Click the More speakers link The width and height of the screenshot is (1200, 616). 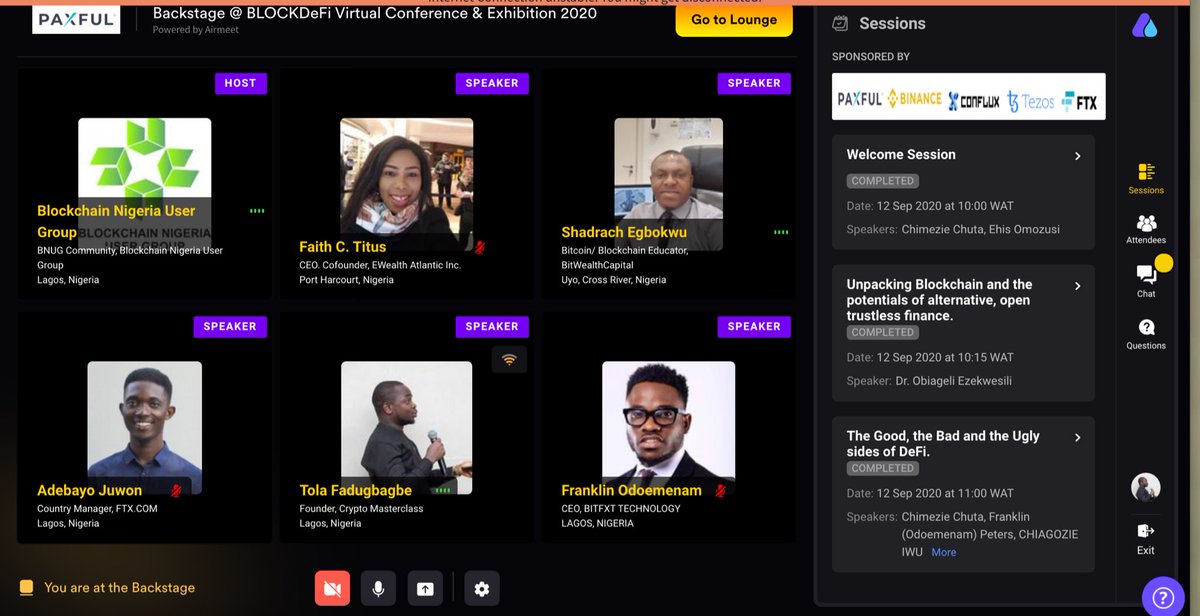point(943,552)
